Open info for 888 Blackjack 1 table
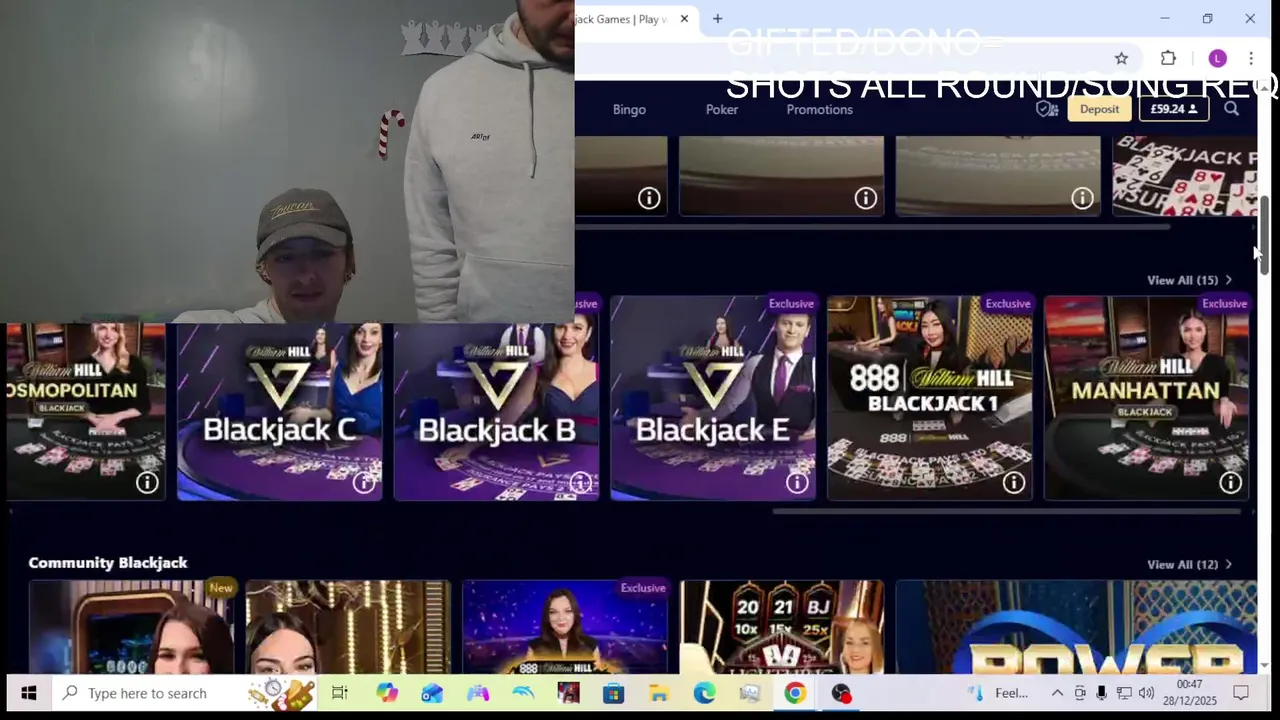 pos(1014,483)
